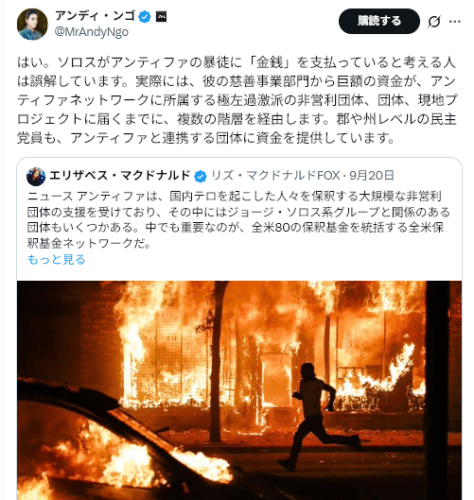This screenshot has width=474, height=500.
Task: Open Elizabeth MacDonald's small avatar
Action: coord(36,176)
